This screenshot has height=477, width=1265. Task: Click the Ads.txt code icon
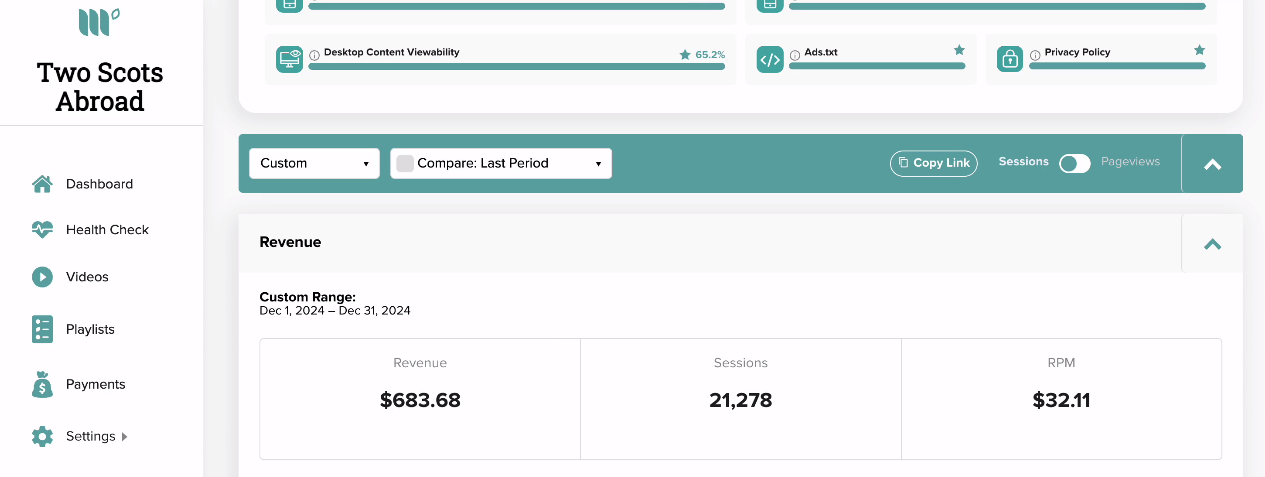click(x=770, y=59)
